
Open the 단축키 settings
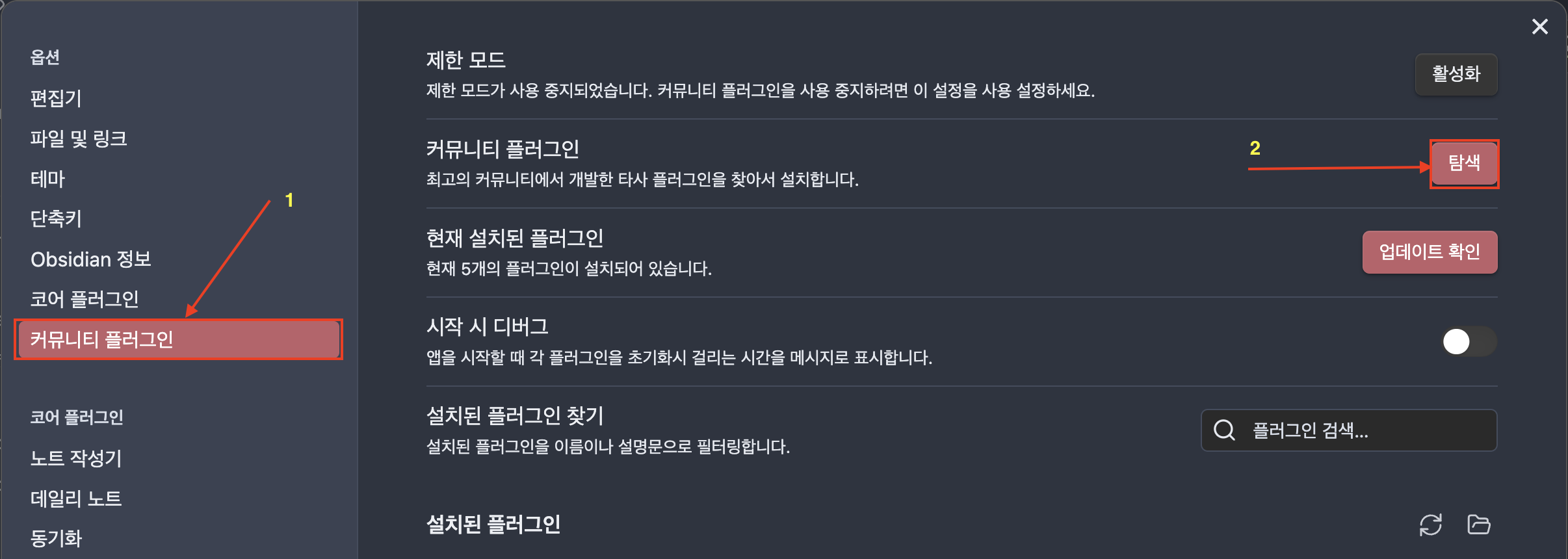click(x=55, y=218)
